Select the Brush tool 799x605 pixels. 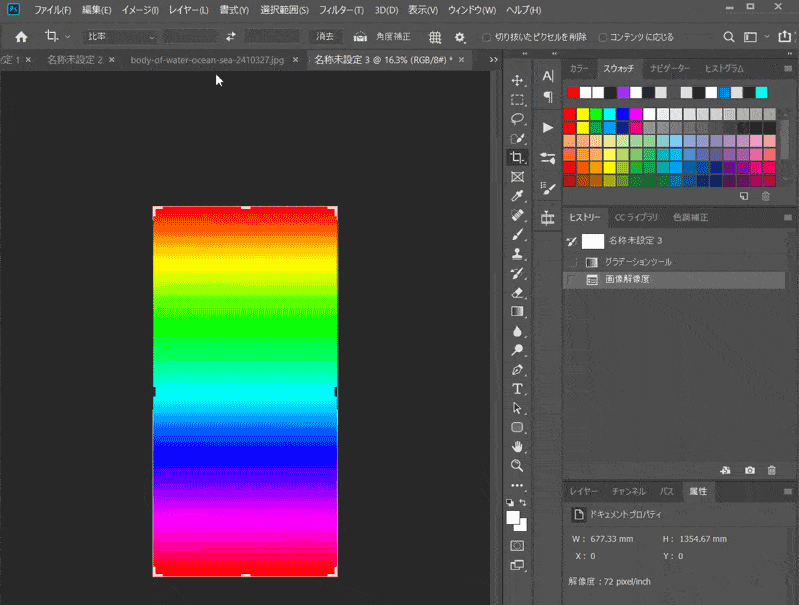coord(517,234)
